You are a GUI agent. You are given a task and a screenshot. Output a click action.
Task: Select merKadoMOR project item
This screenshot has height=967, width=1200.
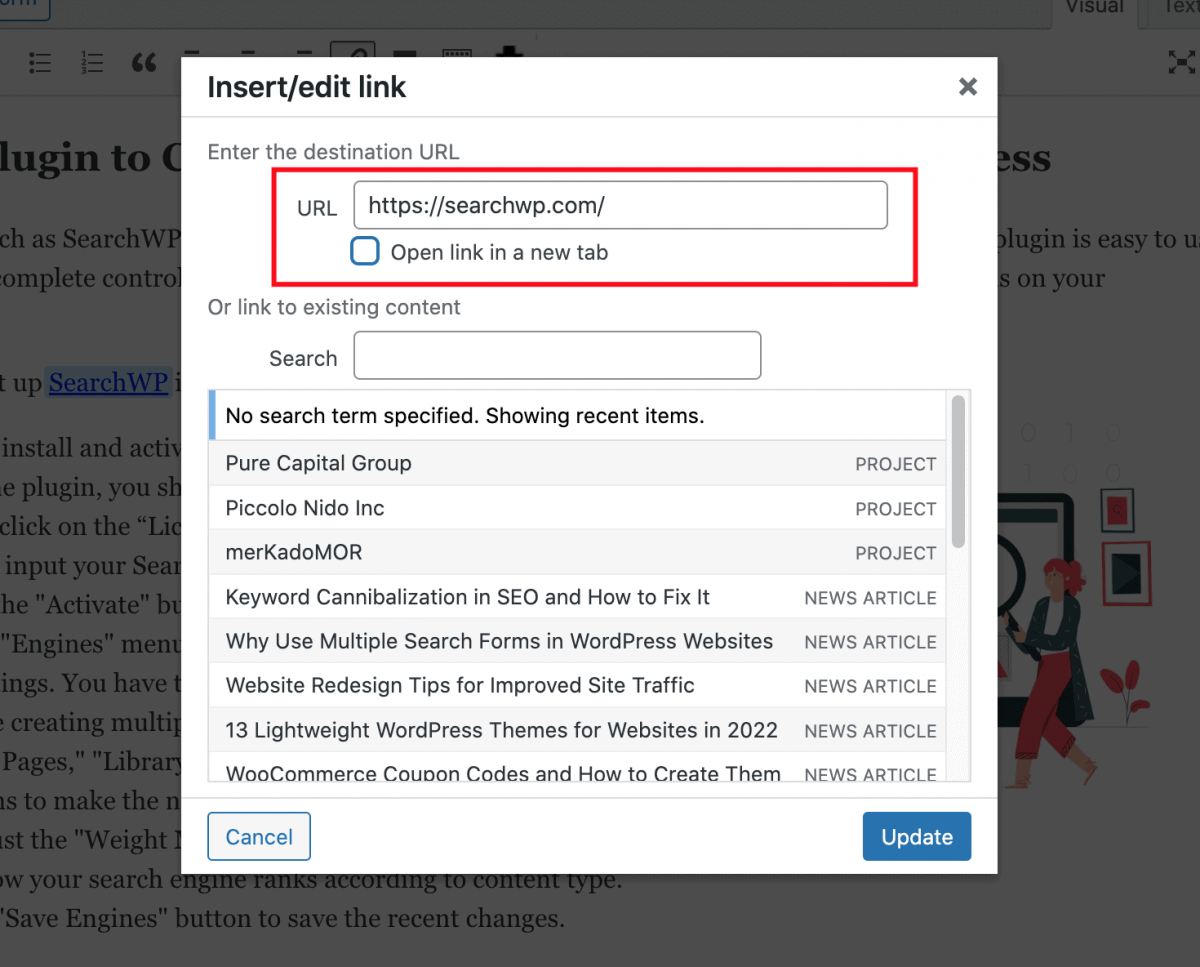click(x=577, y=552)
